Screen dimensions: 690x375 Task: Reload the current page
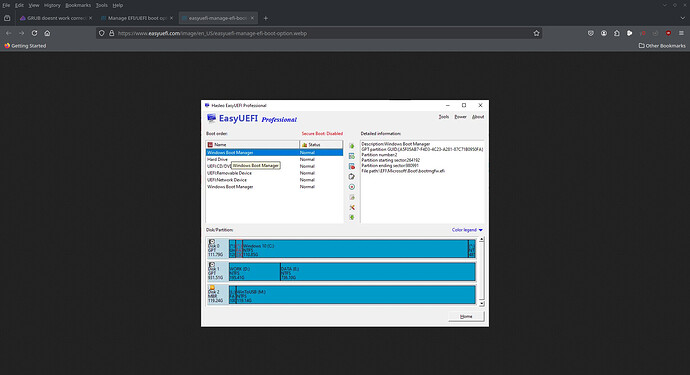[x=34, y=33]
